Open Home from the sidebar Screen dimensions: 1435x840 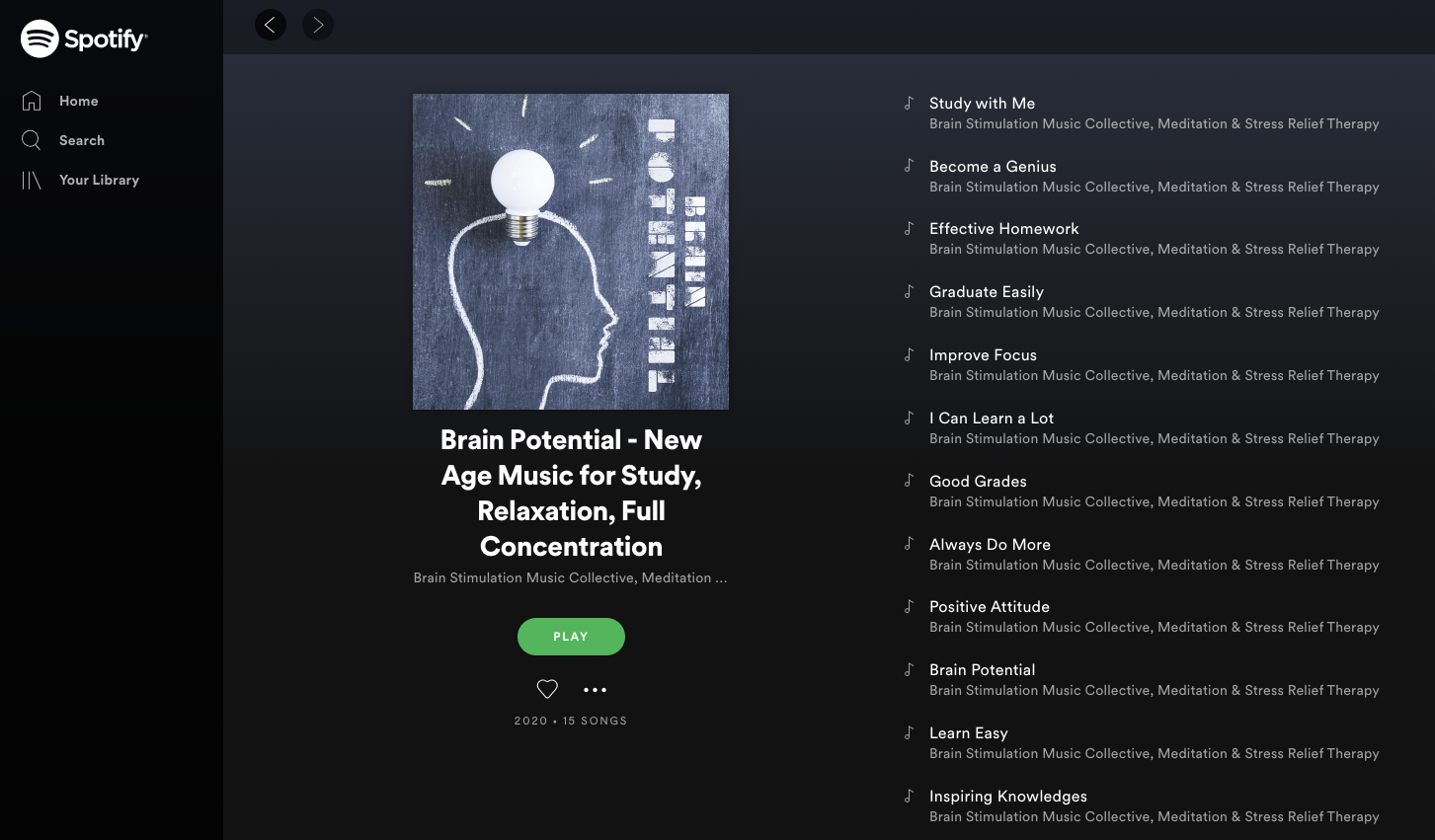click(60, 101)
